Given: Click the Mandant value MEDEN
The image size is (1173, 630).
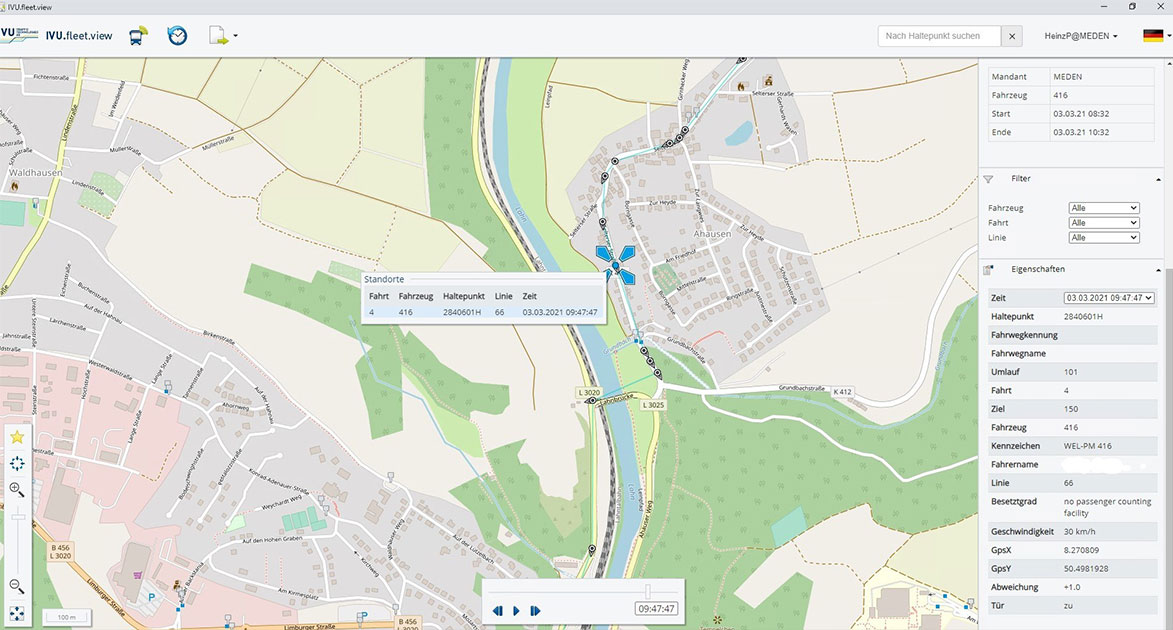Looking at the screenshot, I should point(1068,76).
